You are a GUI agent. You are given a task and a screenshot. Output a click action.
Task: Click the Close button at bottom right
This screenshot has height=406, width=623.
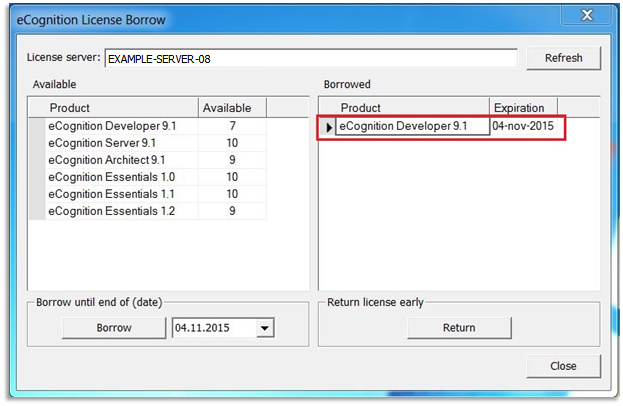point(563,366)
